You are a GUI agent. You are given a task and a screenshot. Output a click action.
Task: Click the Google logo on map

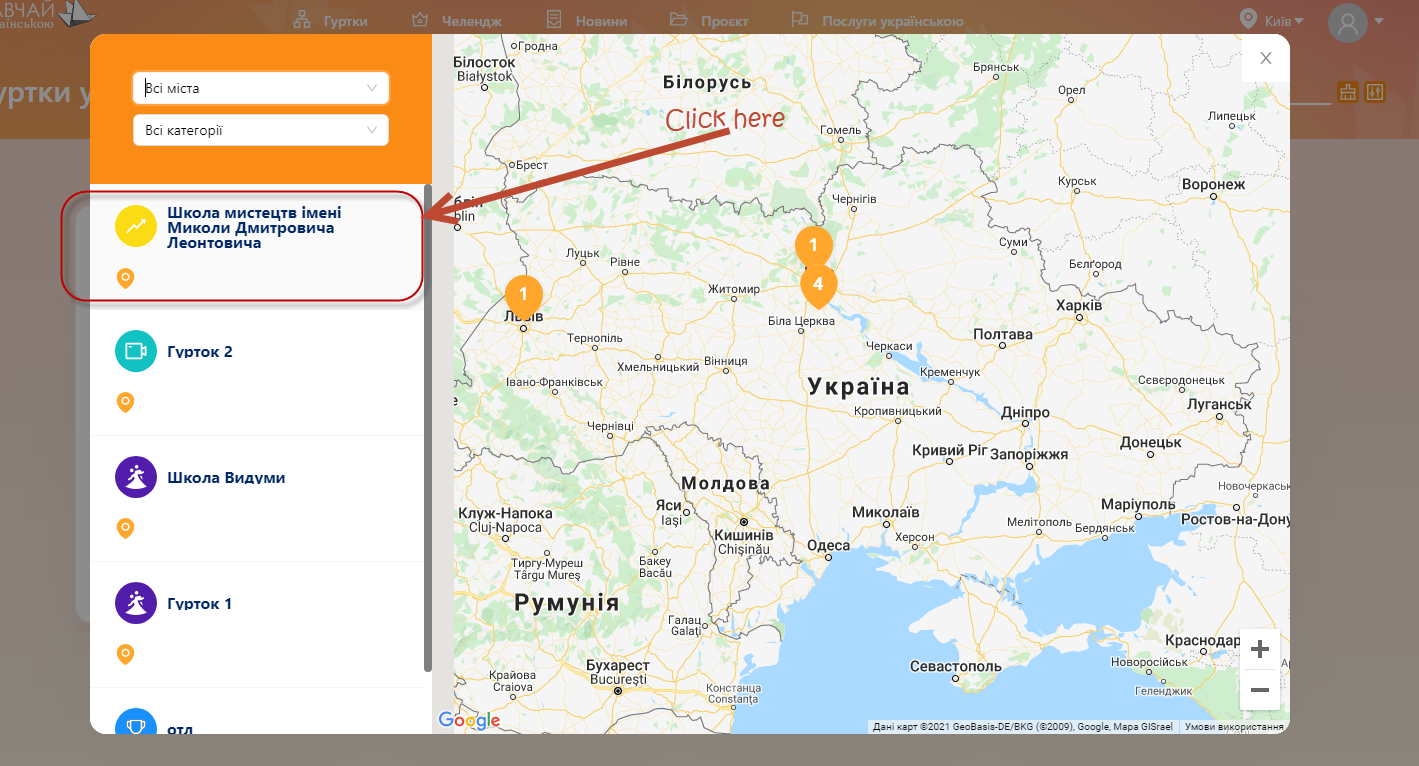469,720
